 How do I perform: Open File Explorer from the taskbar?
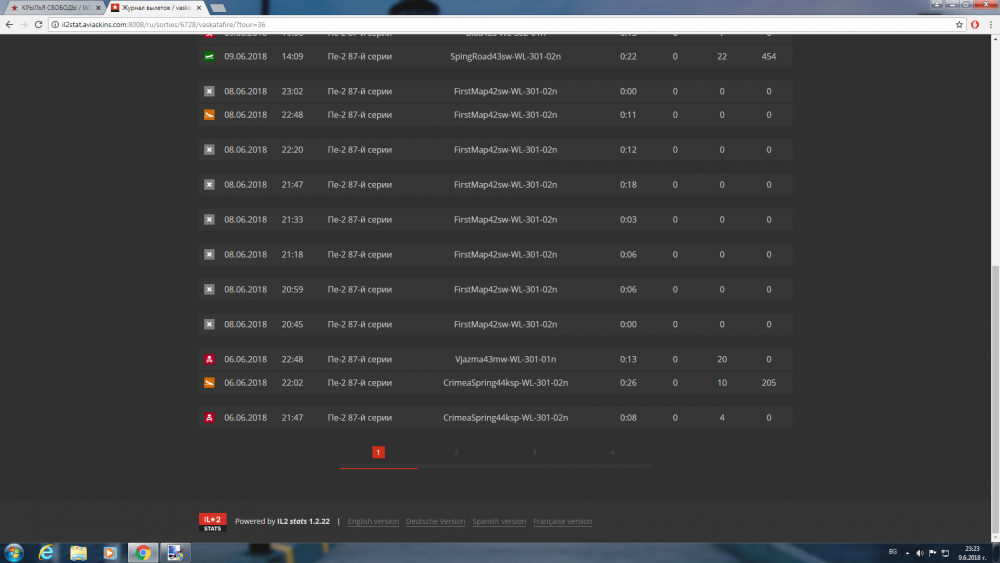(x=78, y=553)
